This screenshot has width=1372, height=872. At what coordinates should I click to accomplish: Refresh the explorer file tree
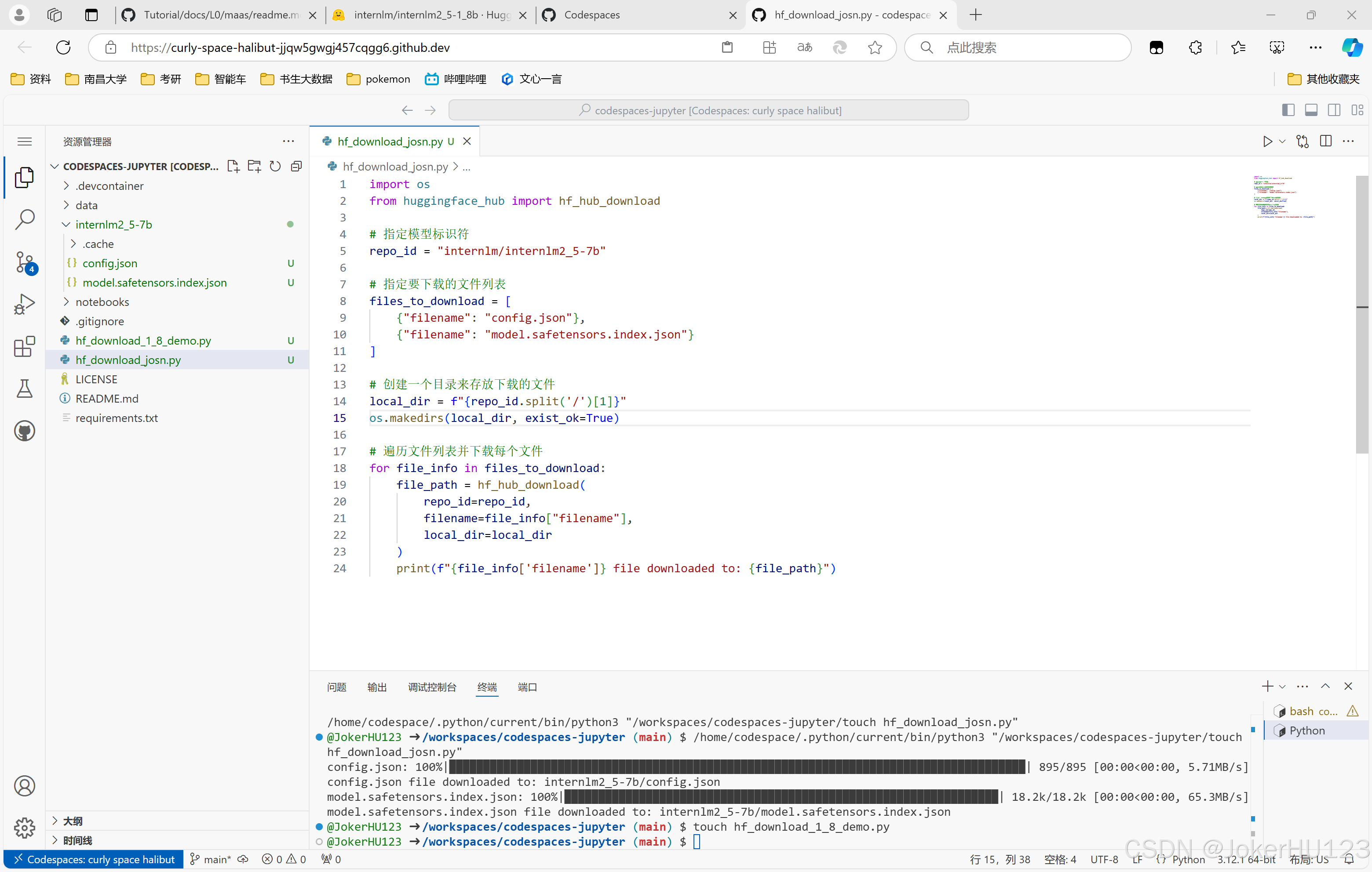(x=275, y=166)
